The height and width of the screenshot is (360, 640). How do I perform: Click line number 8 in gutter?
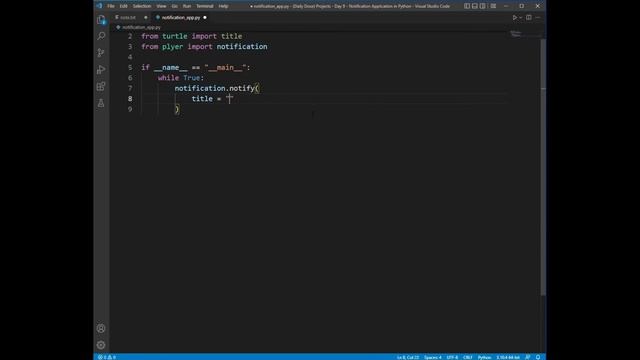pyautogui.click(x=130, y=99)
